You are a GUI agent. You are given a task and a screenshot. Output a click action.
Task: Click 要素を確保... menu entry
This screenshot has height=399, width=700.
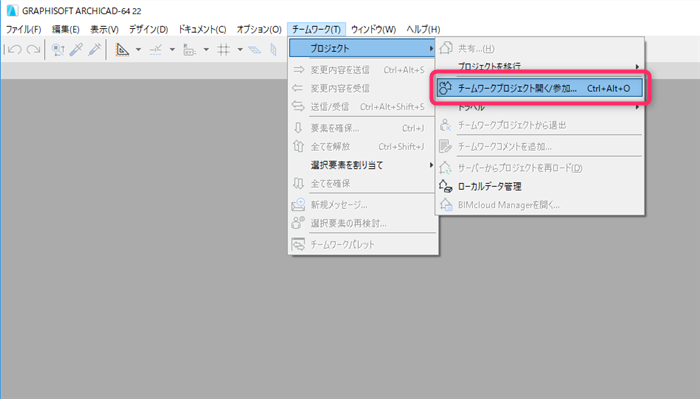[362, 129]
